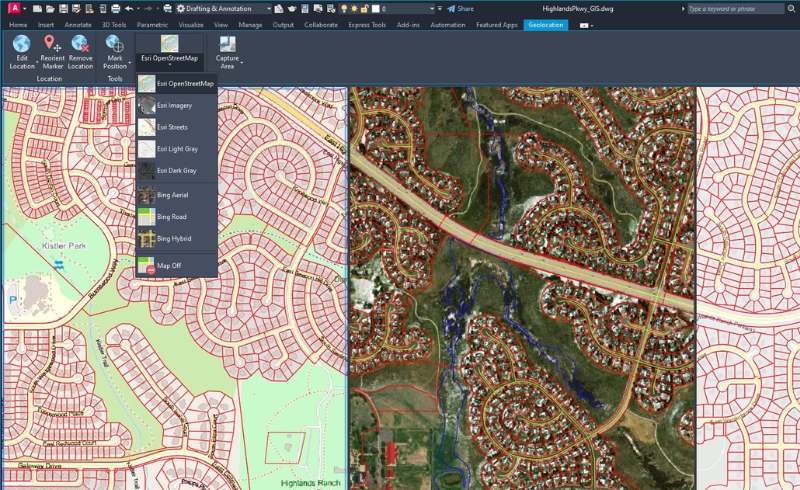Toggle layer lock padlock icon

click(x=364, y=9)
